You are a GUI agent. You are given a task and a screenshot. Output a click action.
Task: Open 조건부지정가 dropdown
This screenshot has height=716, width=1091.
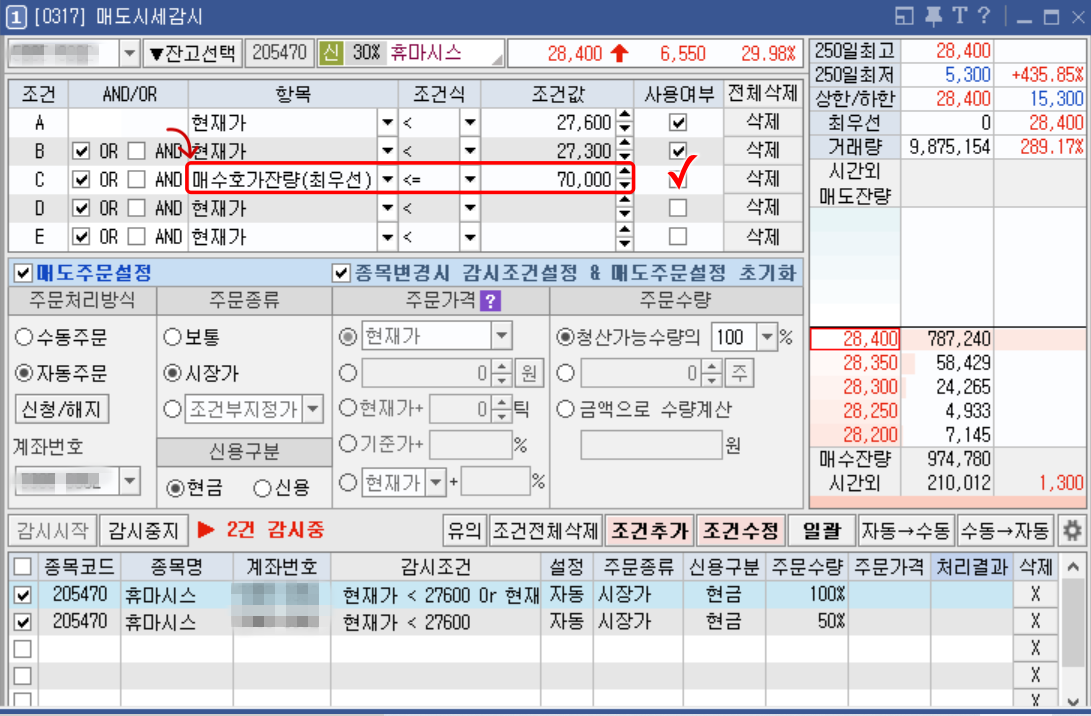313,409
